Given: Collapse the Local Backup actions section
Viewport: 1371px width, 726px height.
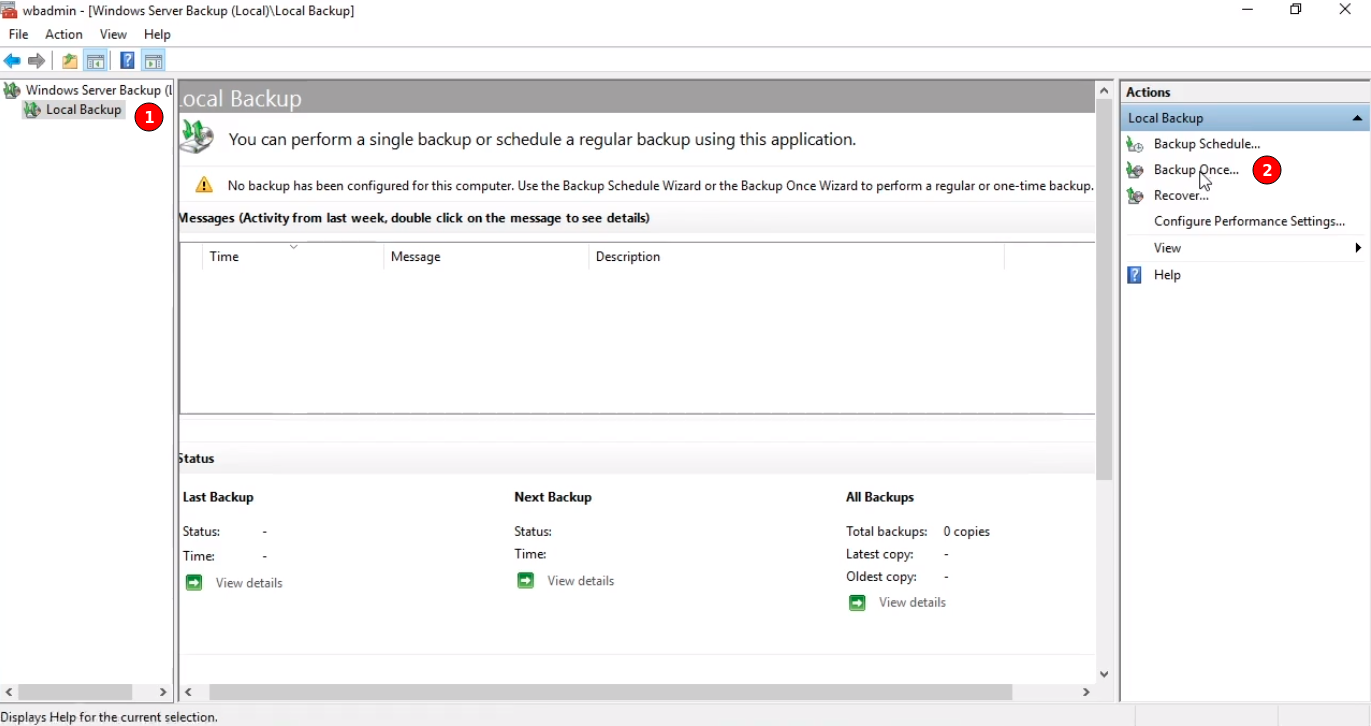Looking at the screenshot, I should point(1357,118).
